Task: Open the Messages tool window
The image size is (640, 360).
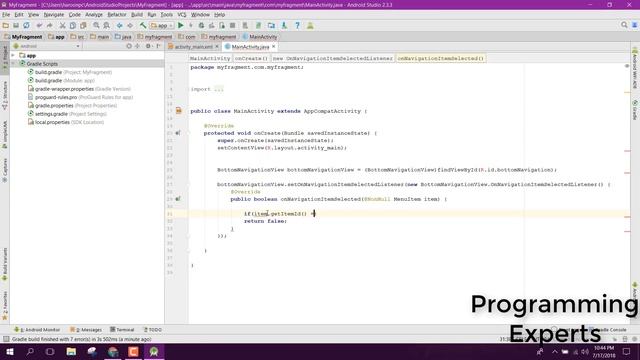Action: [86, 330]
